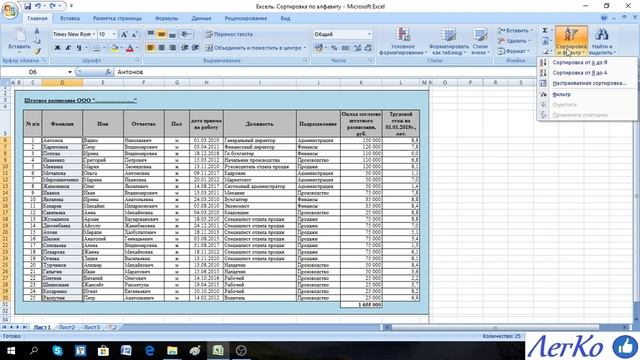This screenshot has width=640, height=360.
Task: Decrease indent icon
Action: [184, 48]
